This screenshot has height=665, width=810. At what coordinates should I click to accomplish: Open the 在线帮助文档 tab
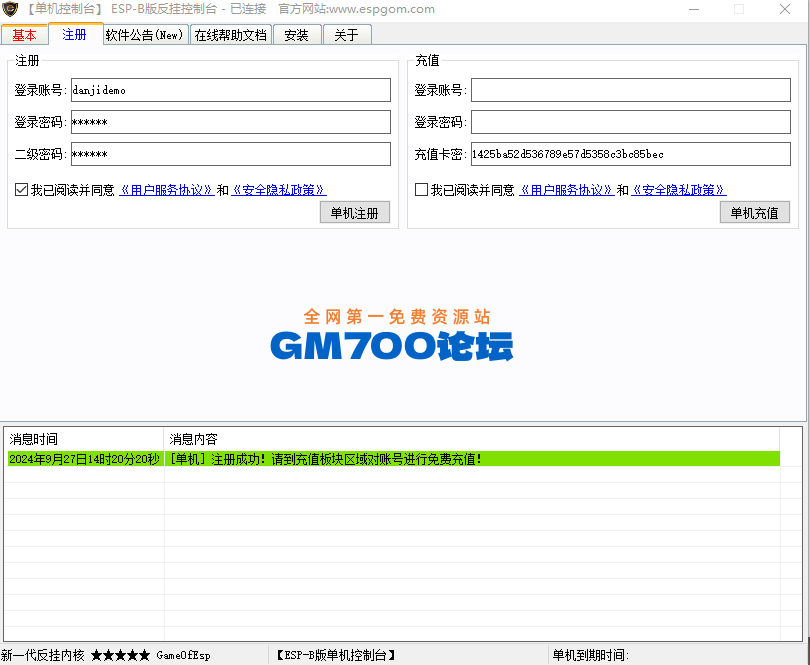tap(230, 35)
